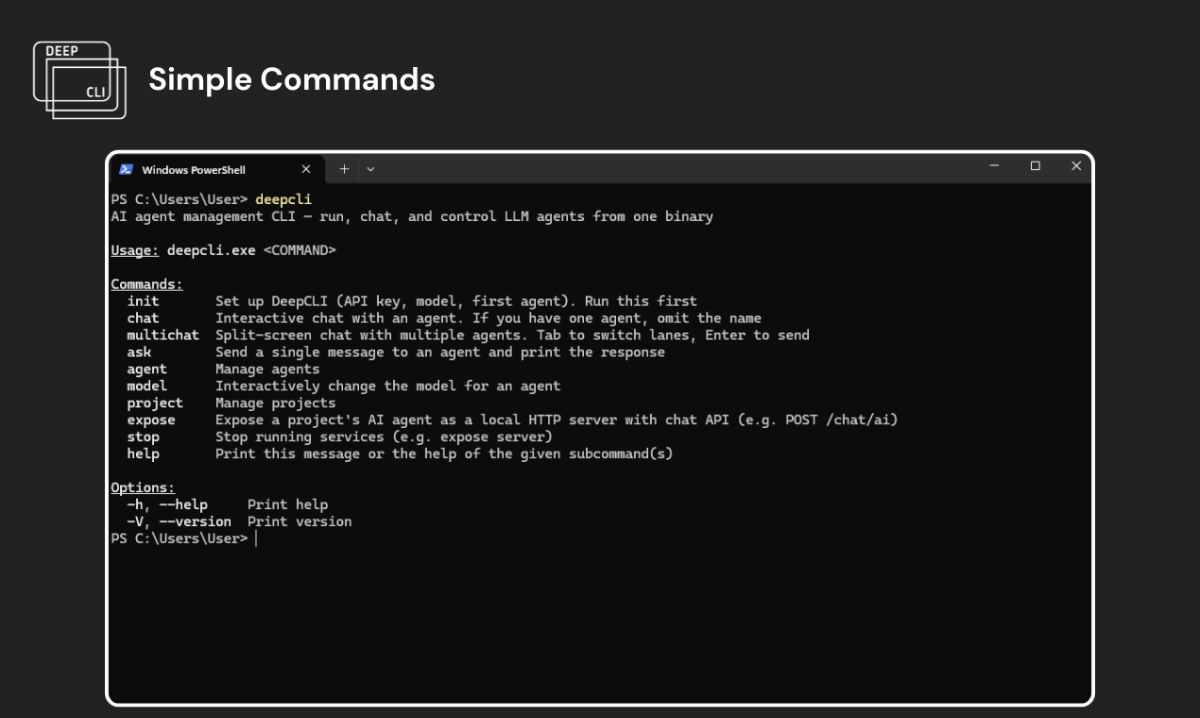
Task: Open the tab options dropdown chevron
Action: click(x=371, y=169)
